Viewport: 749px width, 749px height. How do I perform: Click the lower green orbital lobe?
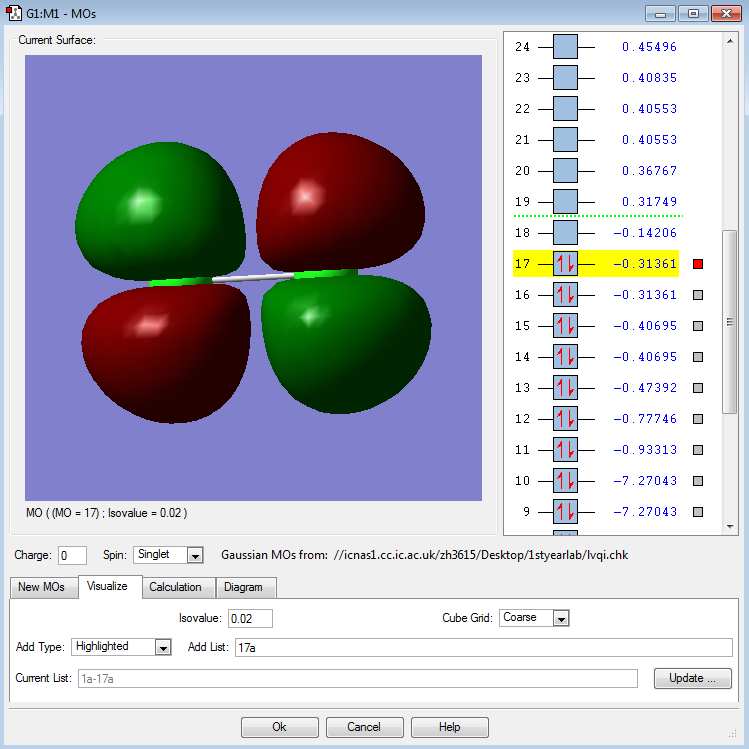pos(346,344)
